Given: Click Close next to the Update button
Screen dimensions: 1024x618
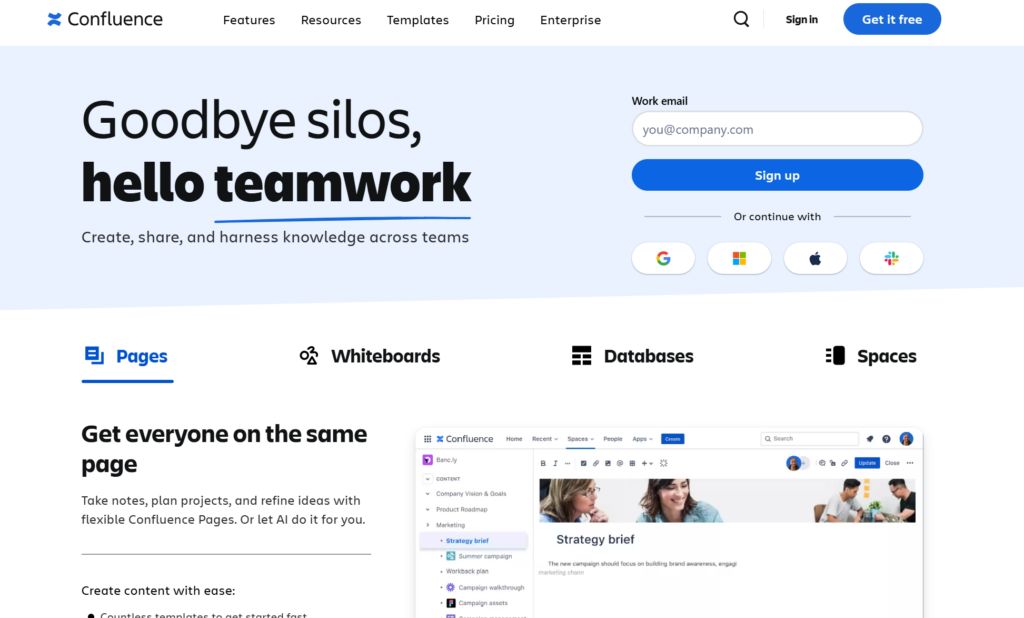Looking at the screenshot, I should tap(892, 463).
